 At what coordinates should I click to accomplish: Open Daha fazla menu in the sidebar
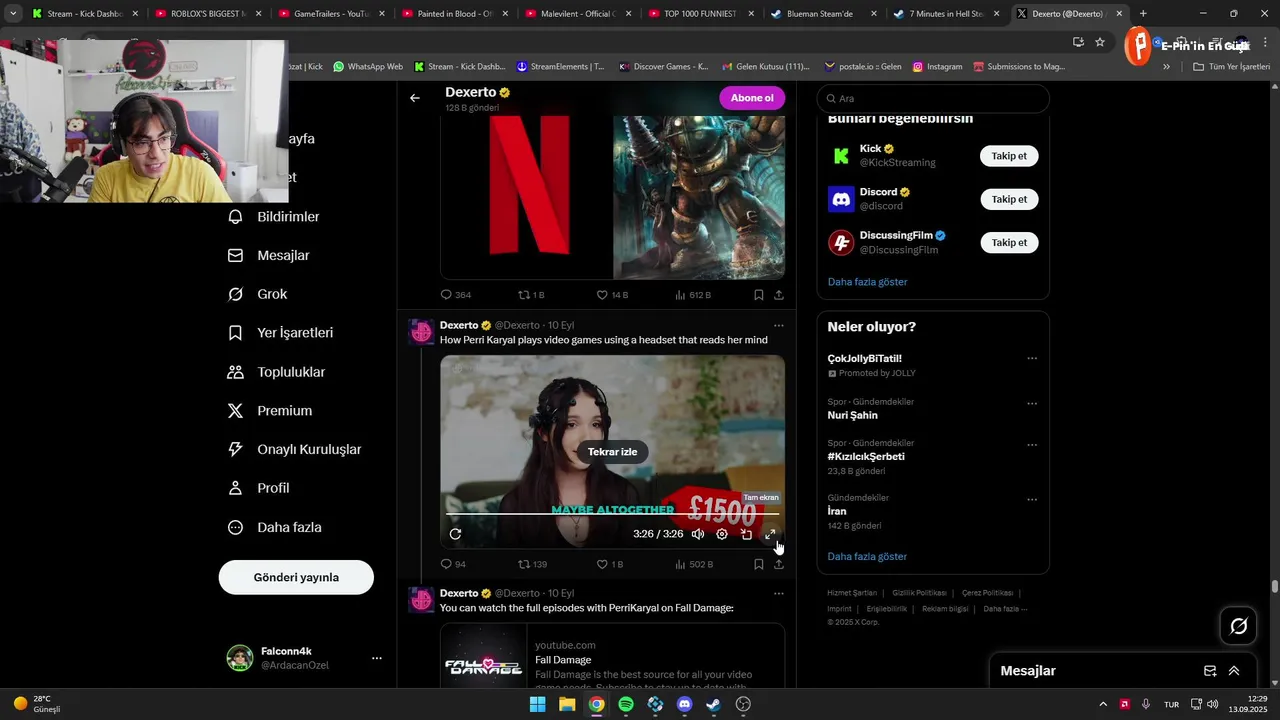(x=275, y=527)
